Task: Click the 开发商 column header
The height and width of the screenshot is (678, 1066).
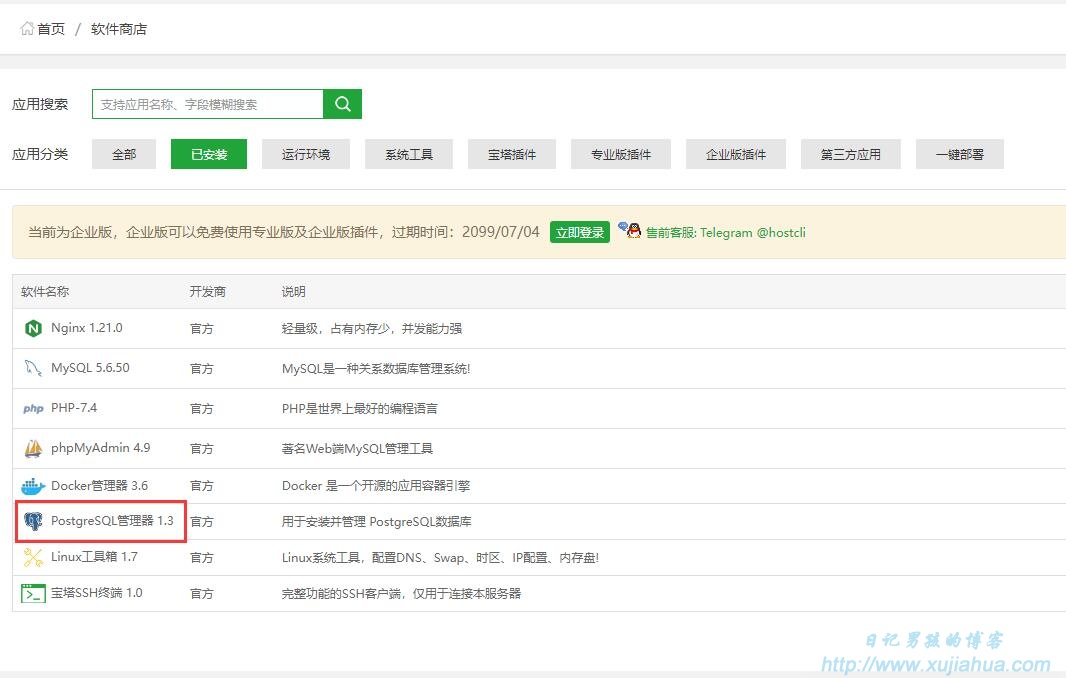Action: click(x=207, y=292)
